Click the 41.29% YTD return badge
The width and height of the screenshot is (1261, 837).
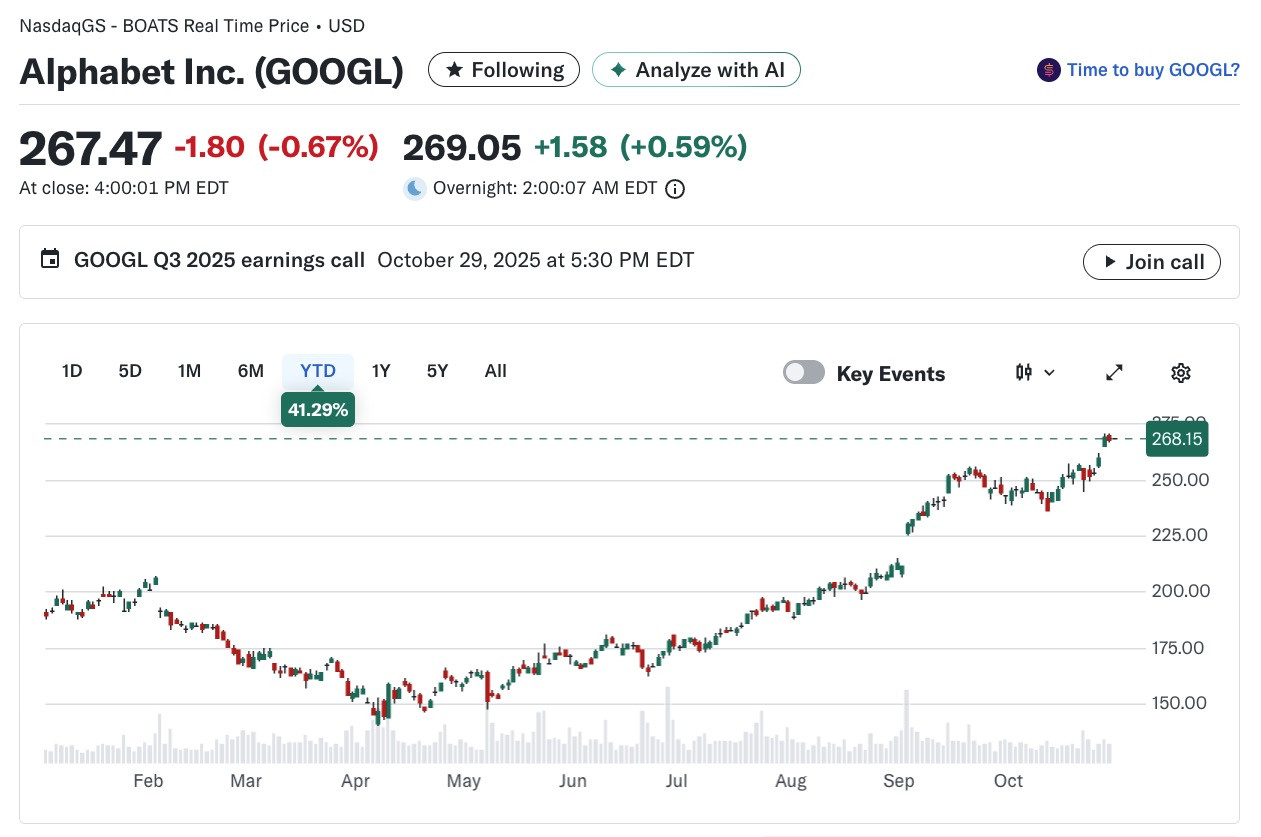click(318, 409)
